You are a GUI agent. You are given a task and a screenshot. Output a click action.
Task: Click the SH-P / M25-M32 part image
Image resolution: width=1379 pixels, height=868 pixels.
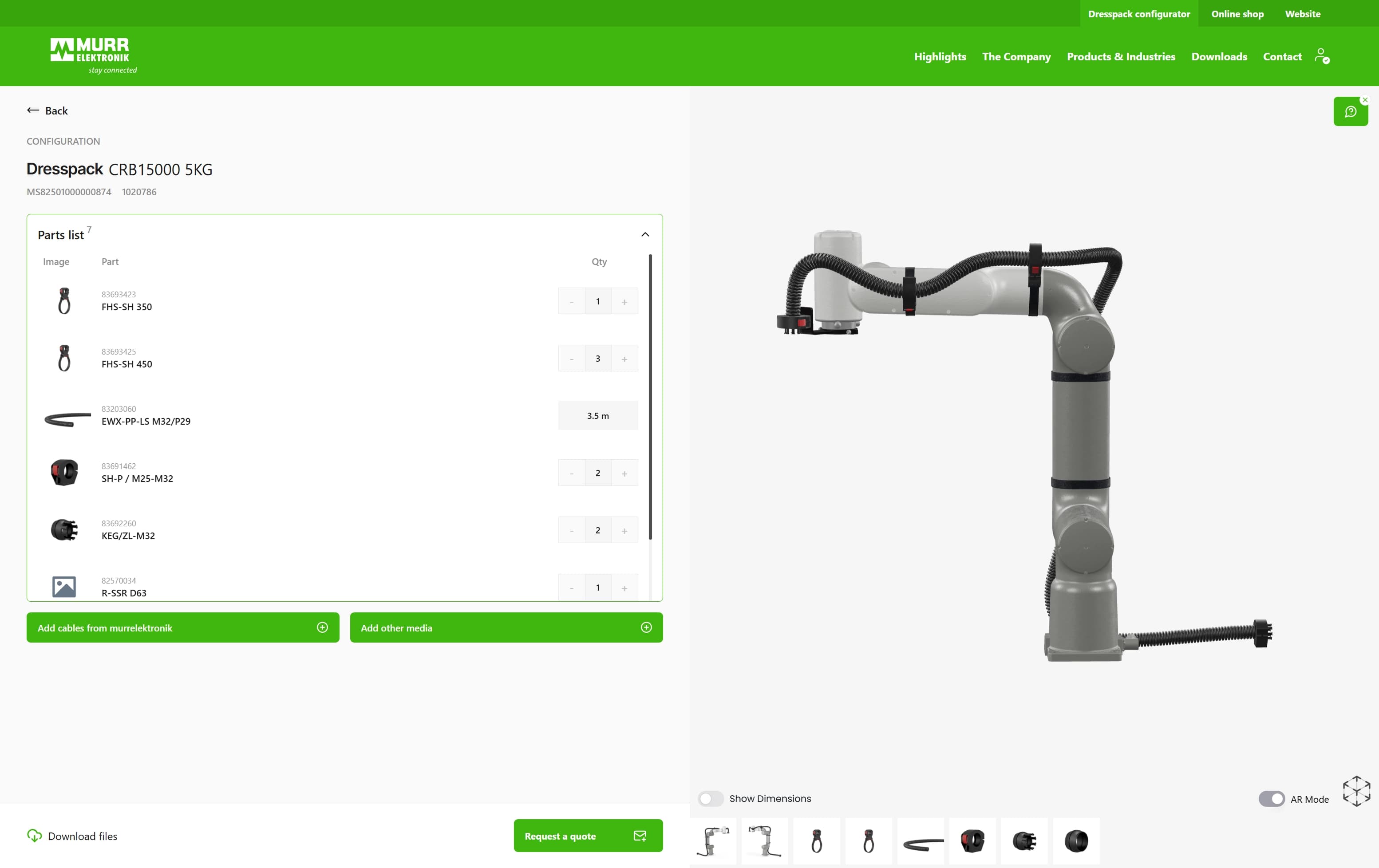tap(64, 473)
